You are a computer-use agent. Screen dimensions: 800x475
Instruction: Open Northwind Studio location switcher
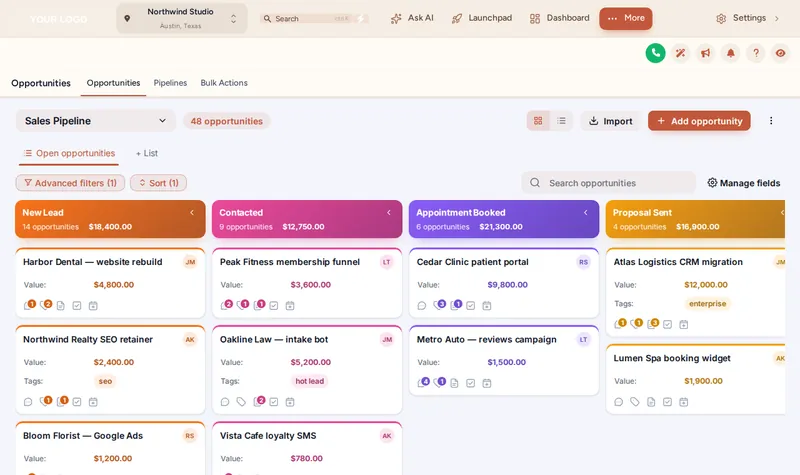pos(182,18)
